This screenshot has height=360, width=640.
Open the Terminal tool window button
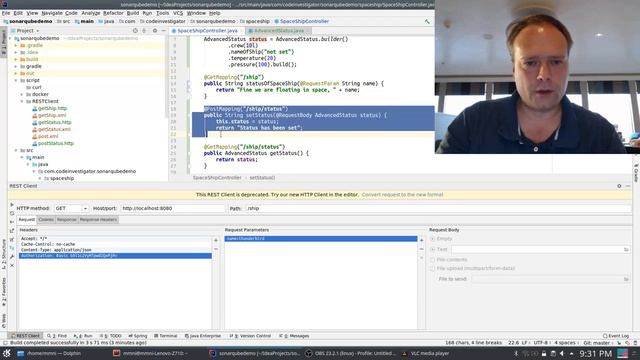coord(166,336)
